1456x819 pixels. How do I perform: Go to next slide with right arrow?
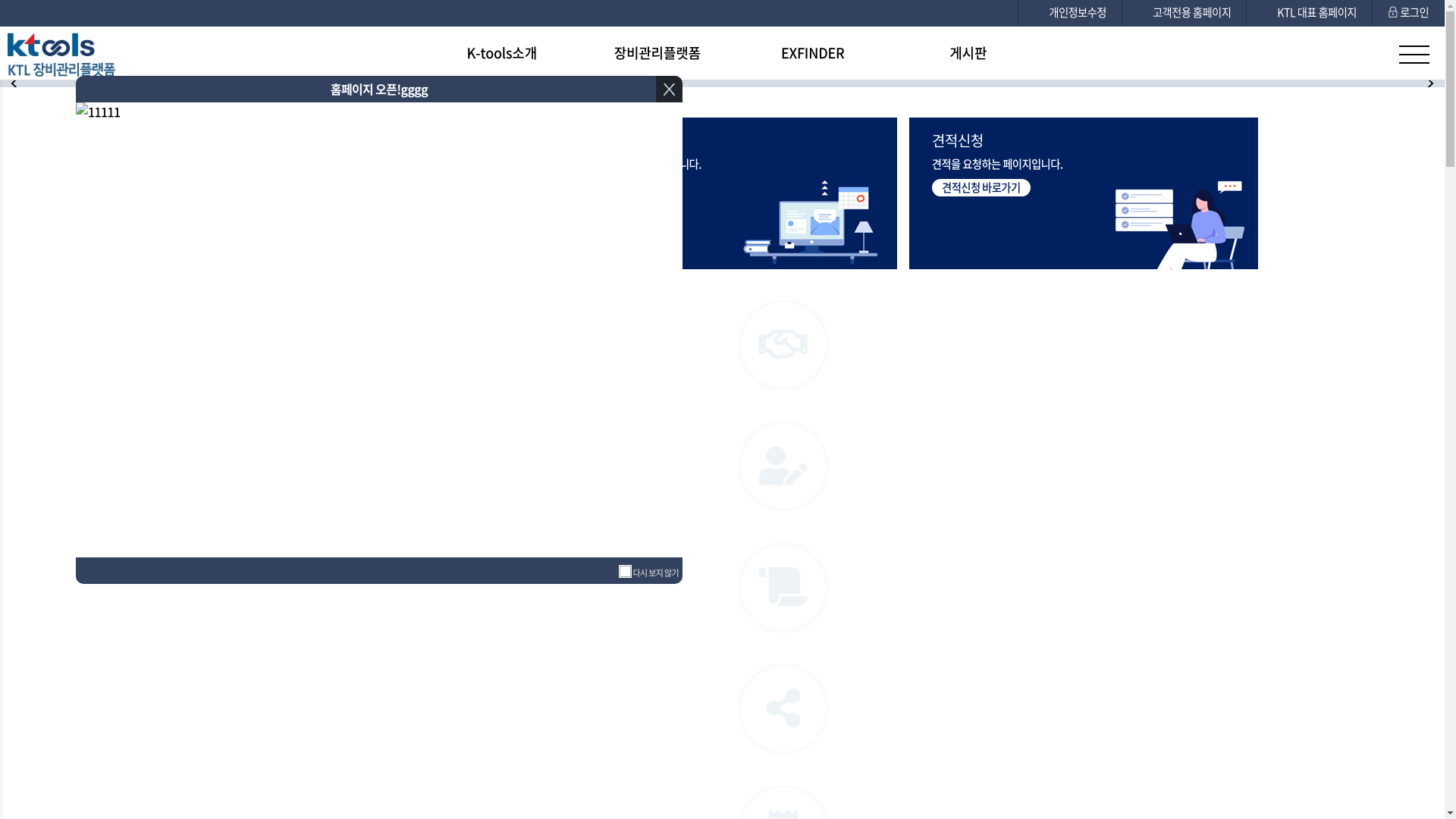1430,83
